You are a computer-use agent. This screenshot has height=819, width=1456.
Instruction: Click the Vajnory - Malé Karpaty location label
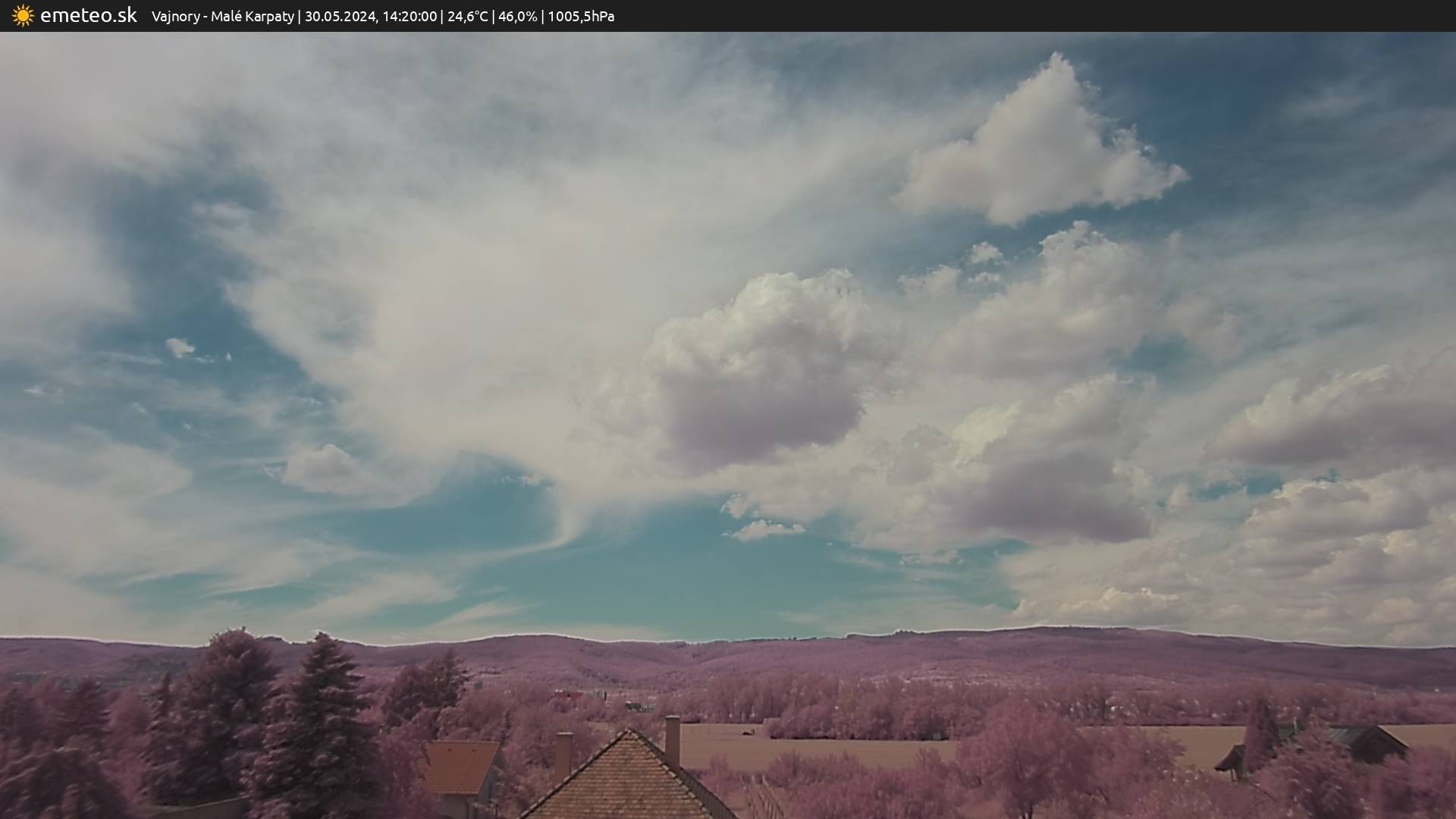pos(222,17)
